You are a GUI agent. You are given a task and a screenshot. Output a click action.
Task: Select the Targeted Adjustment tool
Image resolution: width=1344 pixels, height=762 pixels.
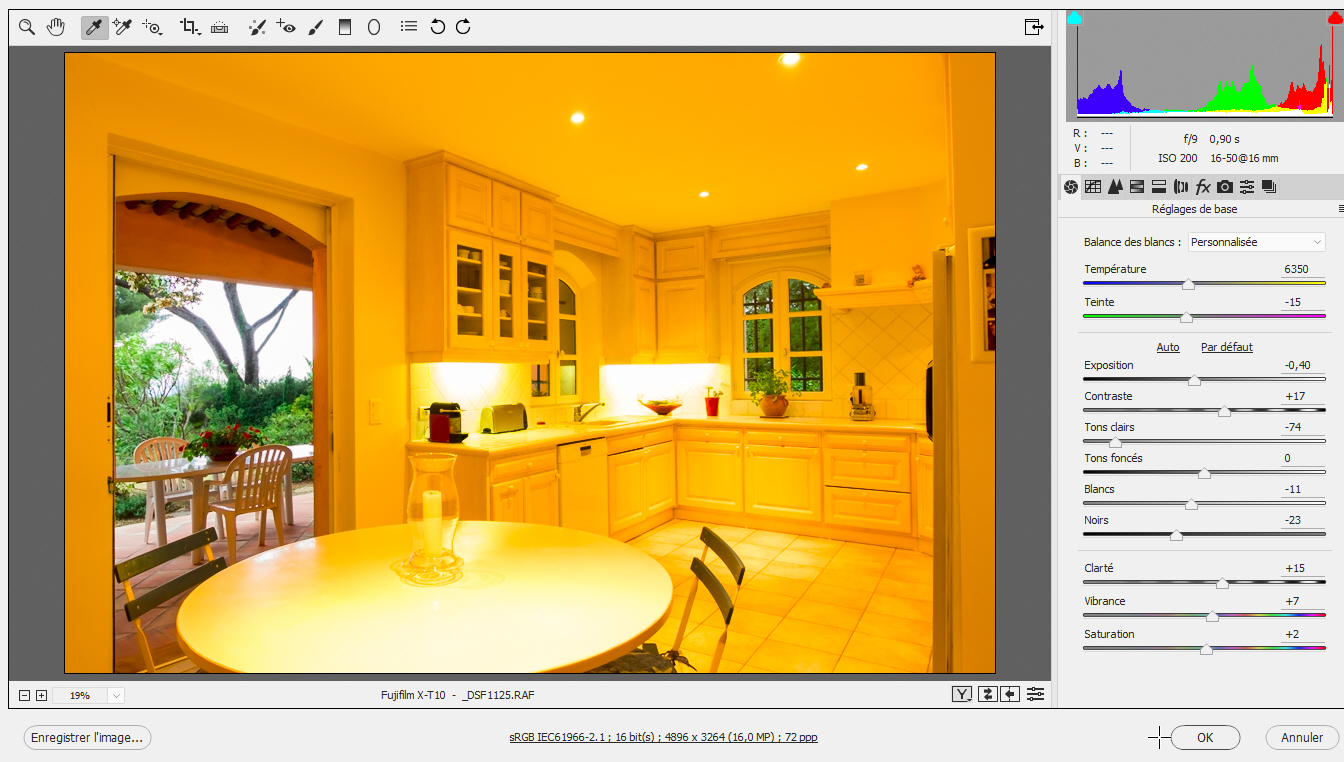click(152, 27)
